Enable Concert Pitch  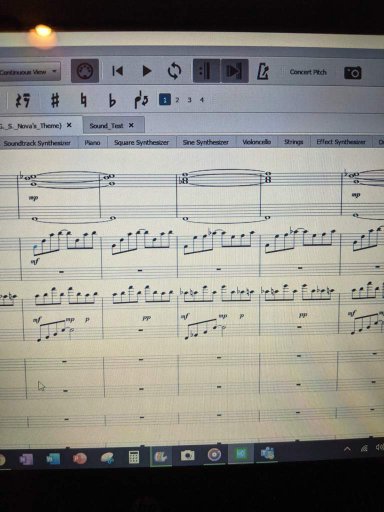pos(308,72)
